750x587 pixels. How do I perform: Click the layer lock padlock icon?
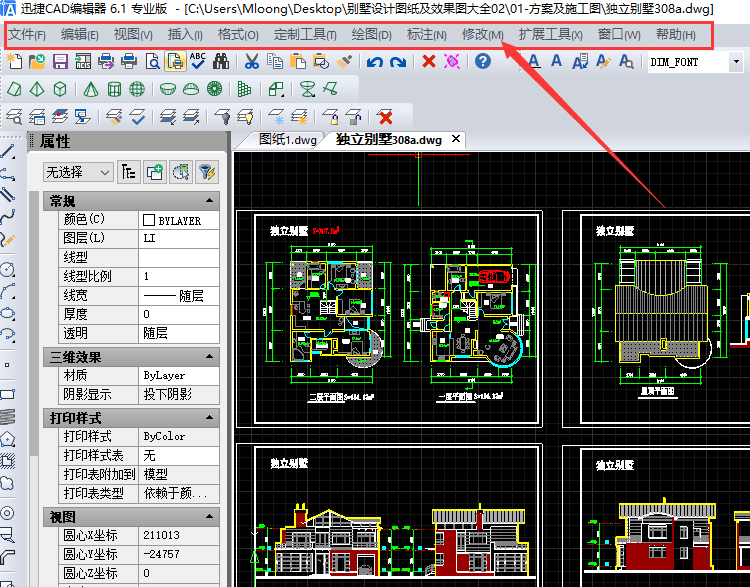click(331, 117)
